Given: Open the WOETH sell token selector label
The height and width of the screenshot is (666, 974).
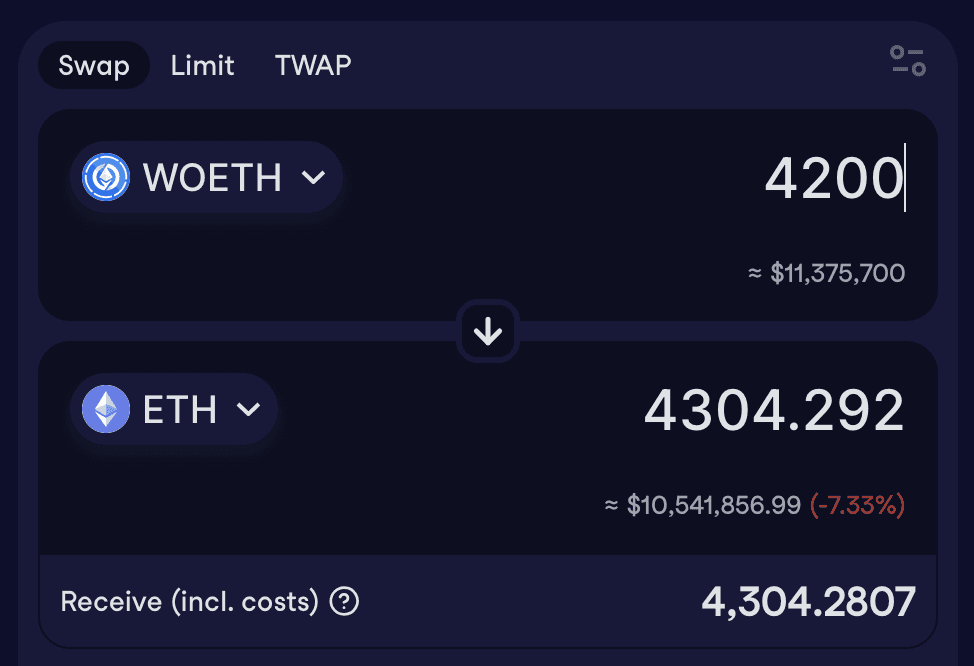Looking at the screenshot, I should click(x=212, y=178).
